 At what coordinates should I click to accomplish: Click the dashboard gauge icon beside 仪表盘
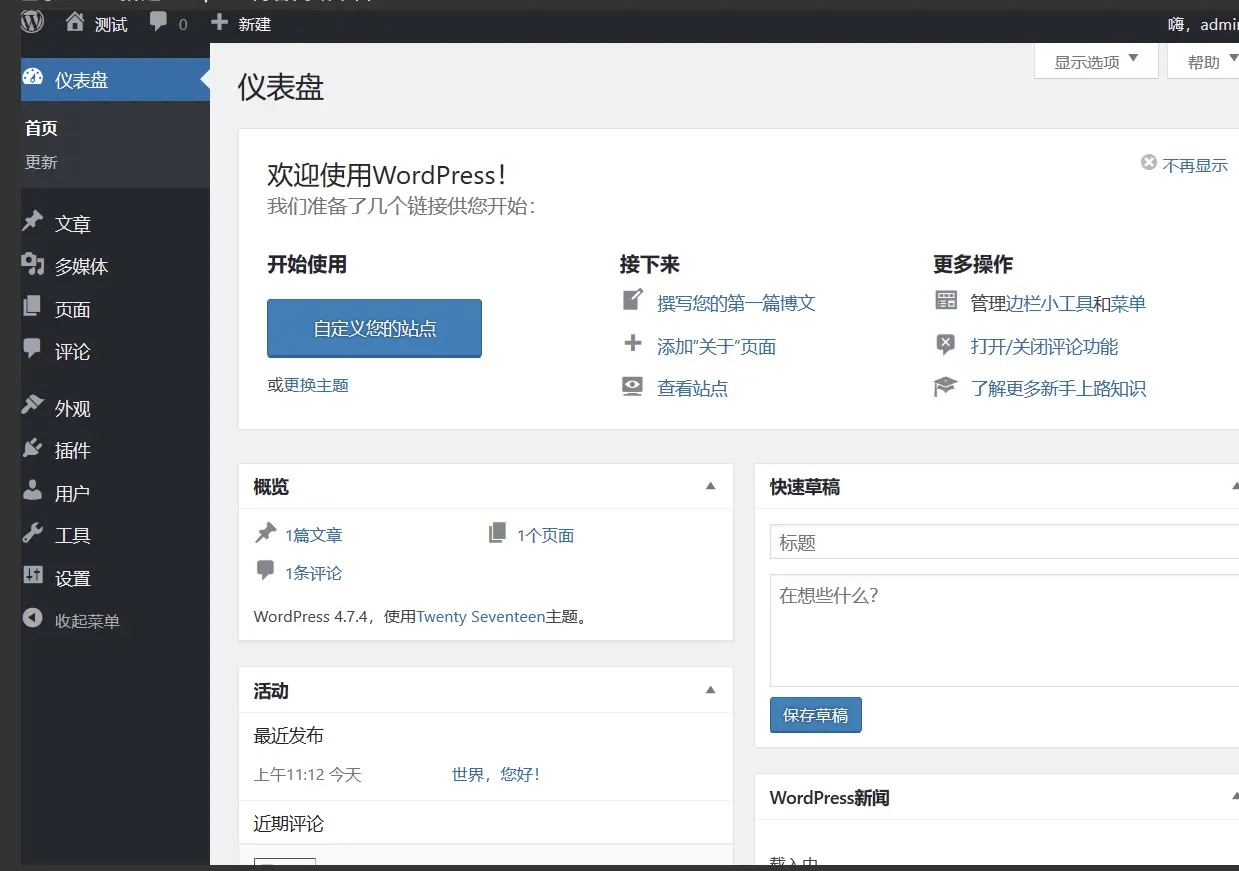pyautogui.click(x=33, y=77)
